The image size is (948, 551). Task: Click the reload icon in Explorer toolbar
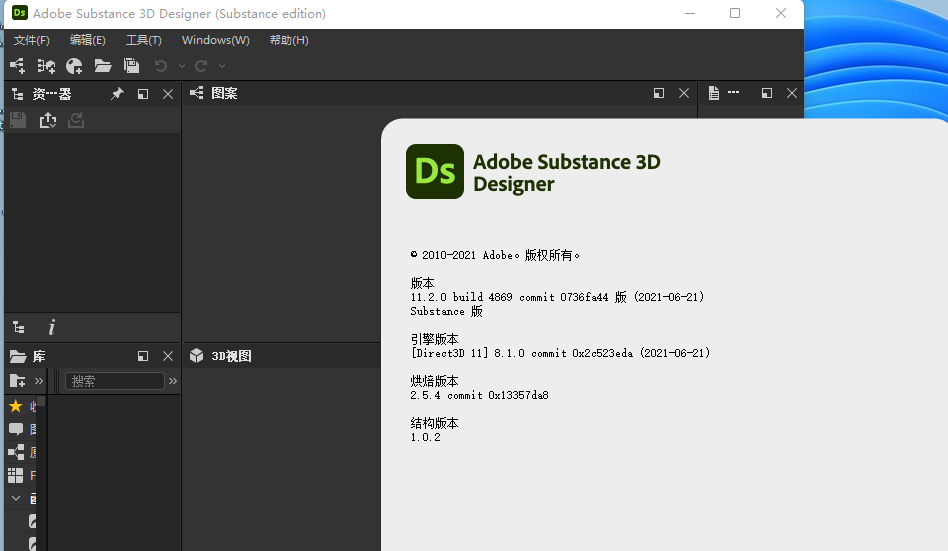(x=76, y=120)
